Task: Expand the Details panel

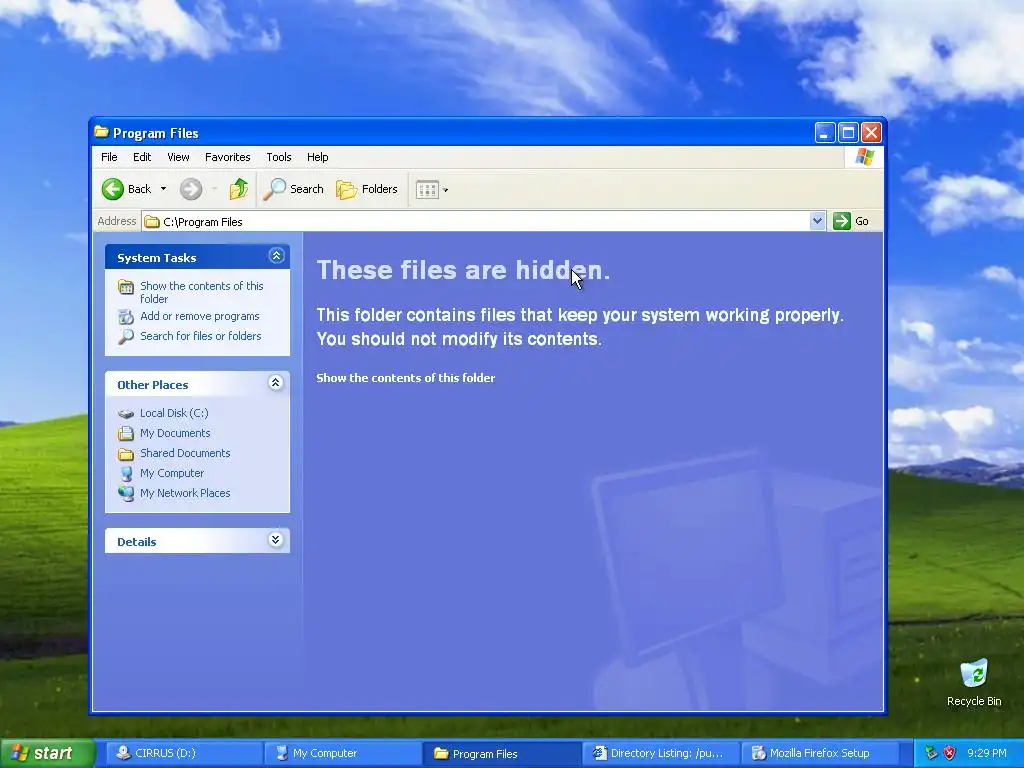Action: (x=276, y=539)
